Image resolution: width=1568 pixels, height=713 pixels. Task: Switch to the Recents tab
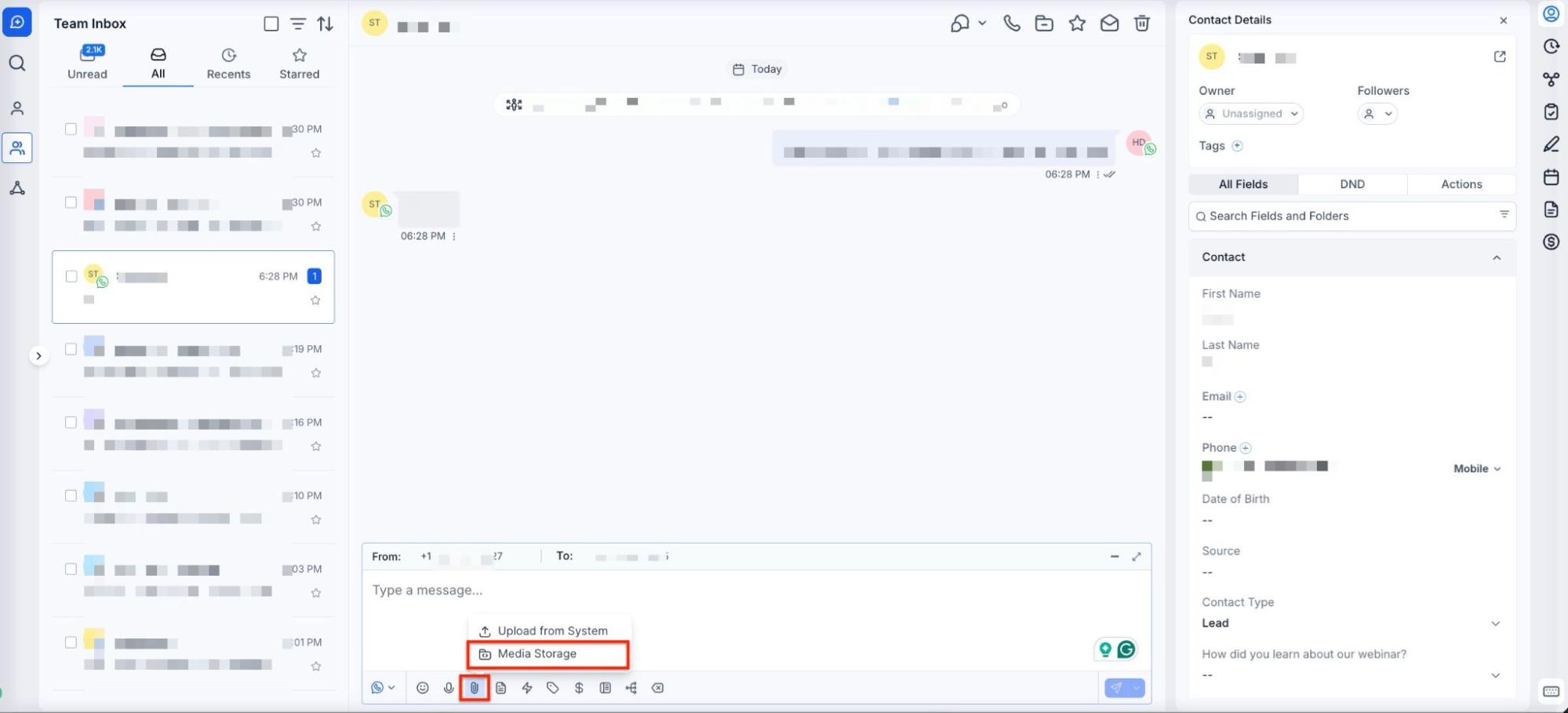tap(228, 63)
